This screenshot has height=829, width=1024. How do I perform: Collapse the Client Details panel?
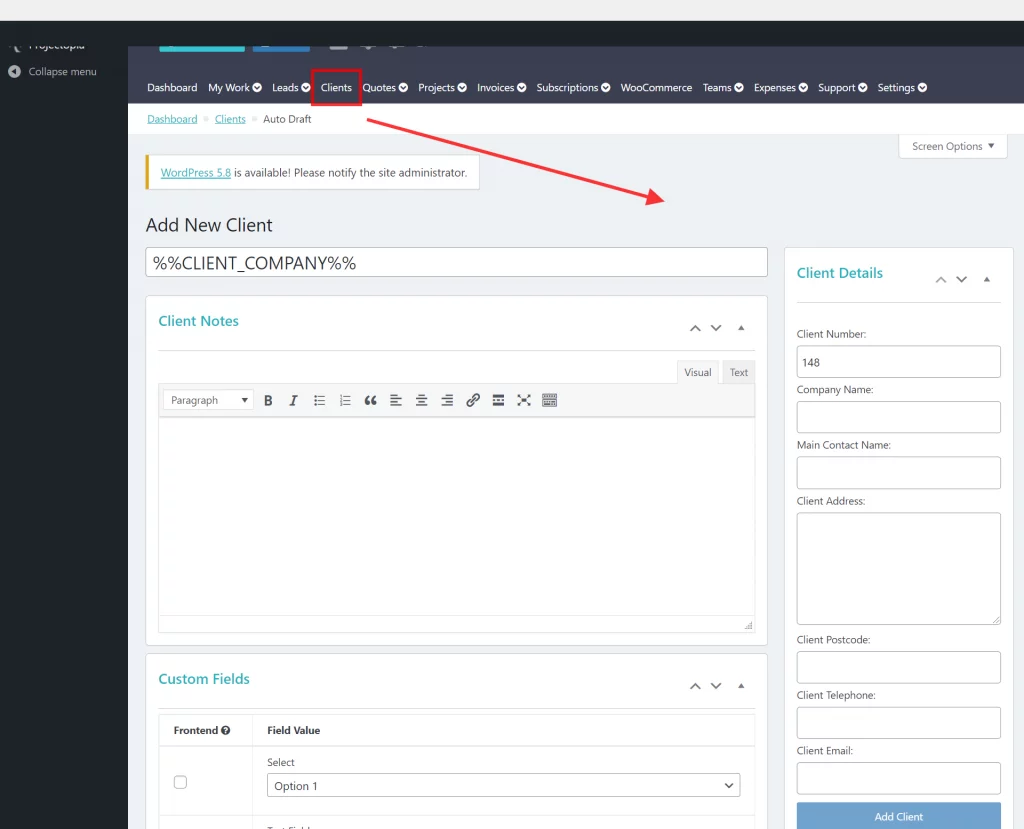point(987,280)
